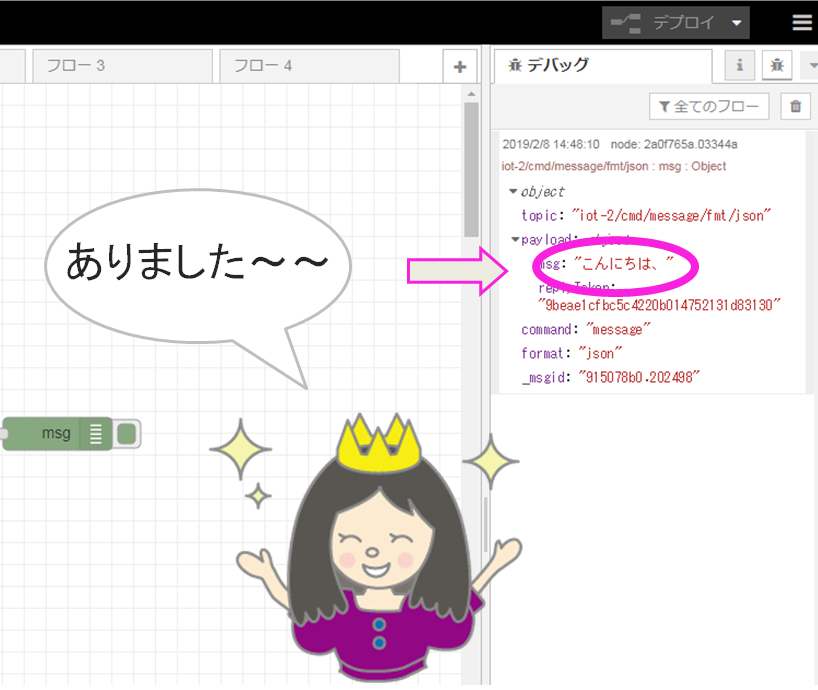Click node id 2a0f765a.03344a link
Viewport: 818px width, 690px height.
690,144
